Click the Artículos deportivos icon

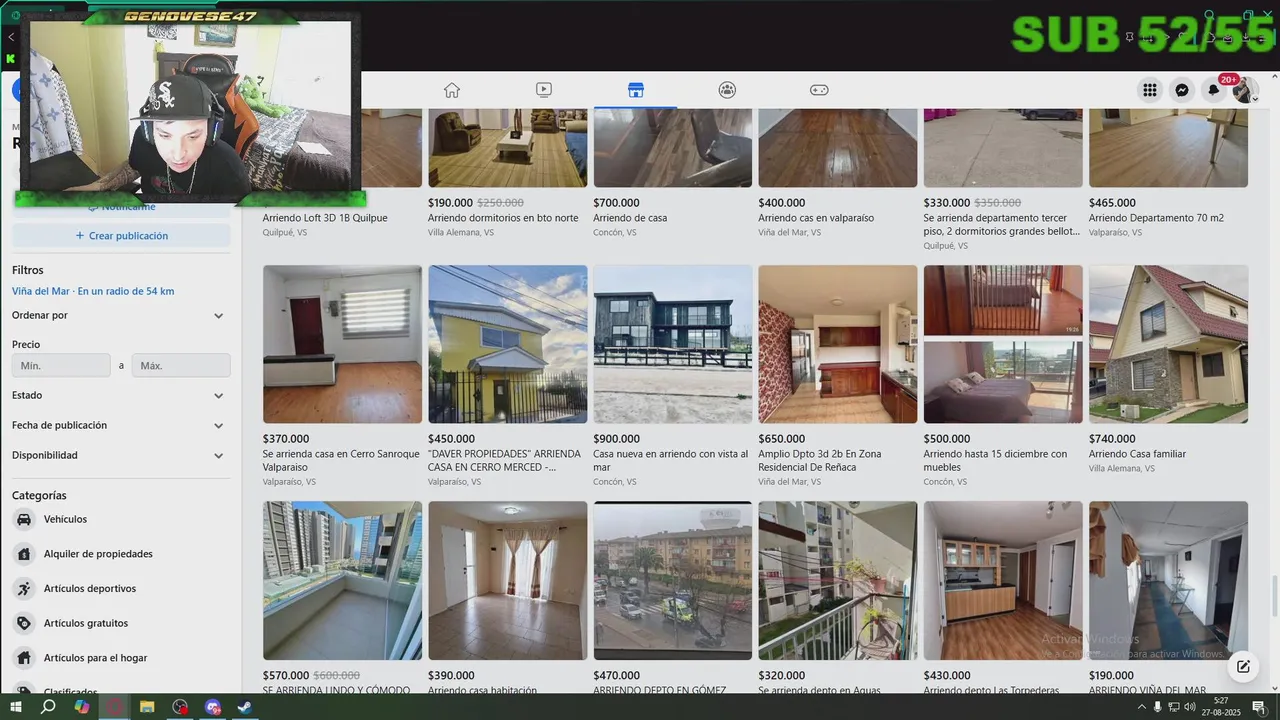tap(23, 589)
